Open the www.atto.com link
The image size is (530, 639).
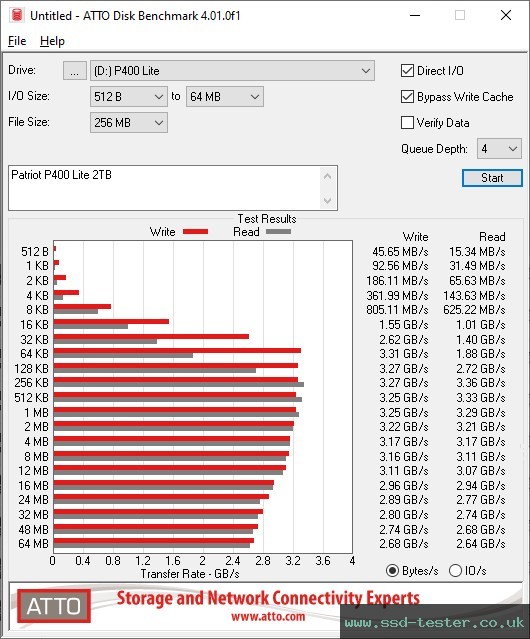[268, 617]
